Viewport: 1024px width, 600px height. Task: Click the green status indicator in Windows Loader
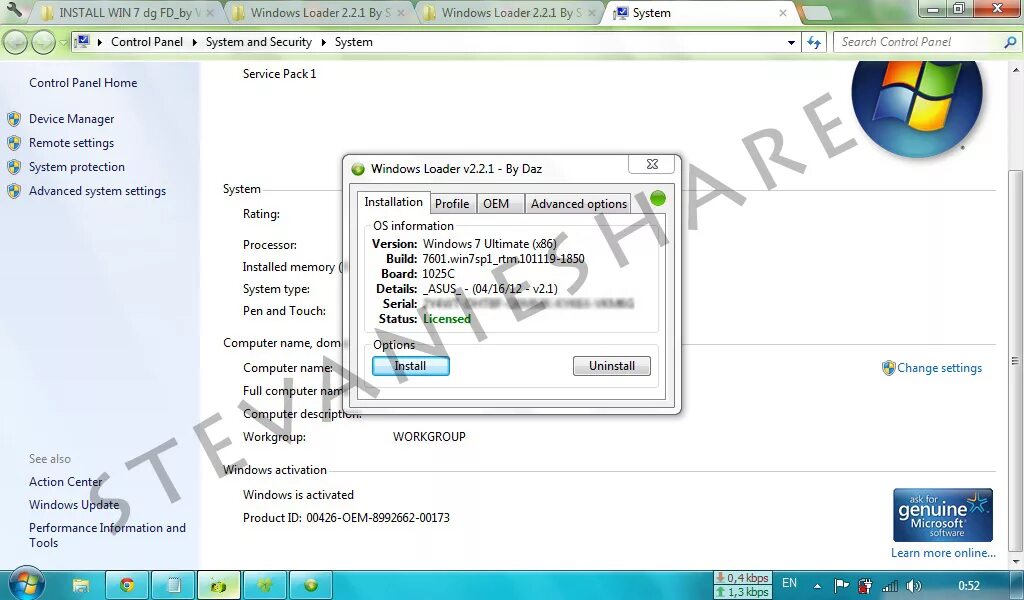[x=658, y=198]
